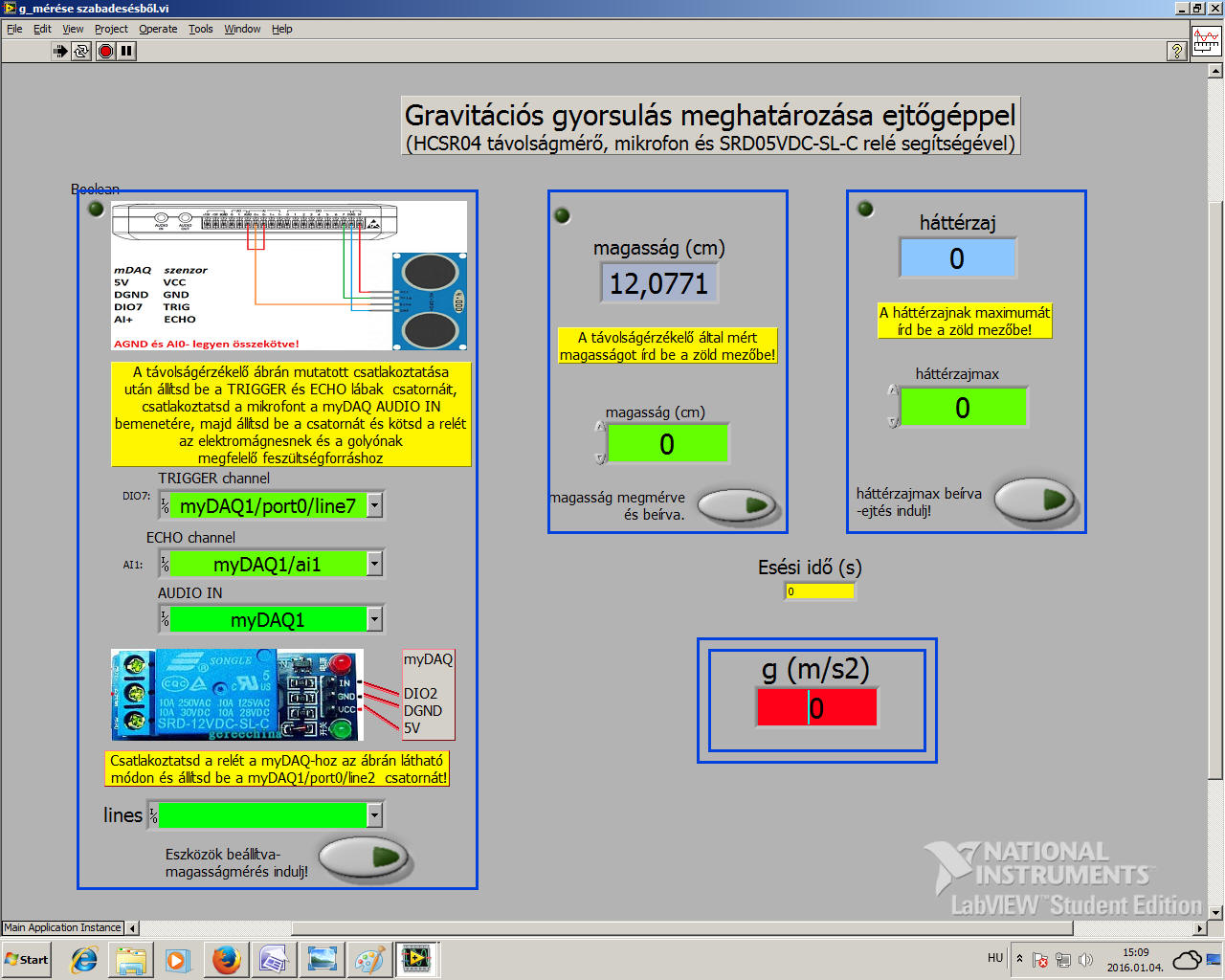Toggle the 'háttérzajmax beírva' oval switch
The height and width of the screenshot is (980, 1225).
1035,500
